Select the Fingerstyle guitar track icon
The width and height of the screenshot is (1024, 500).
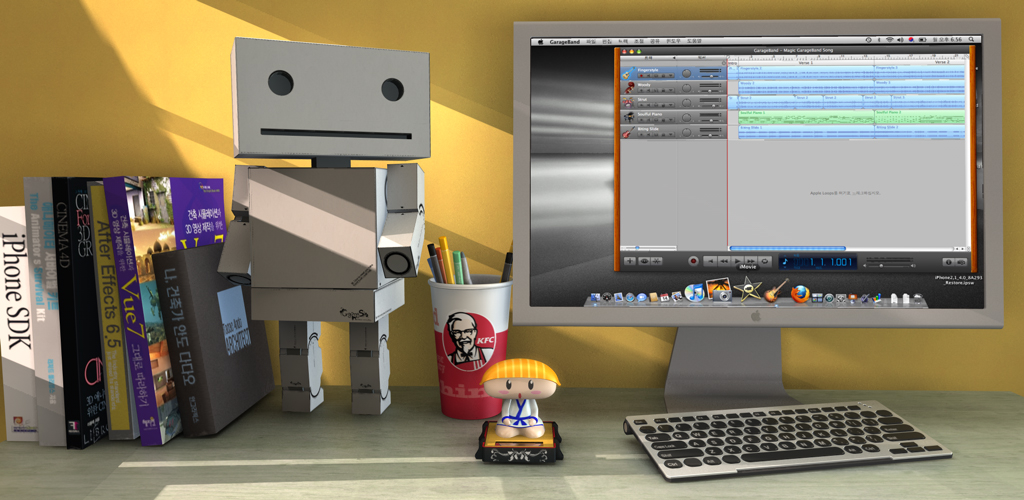[x=627, y=74]
